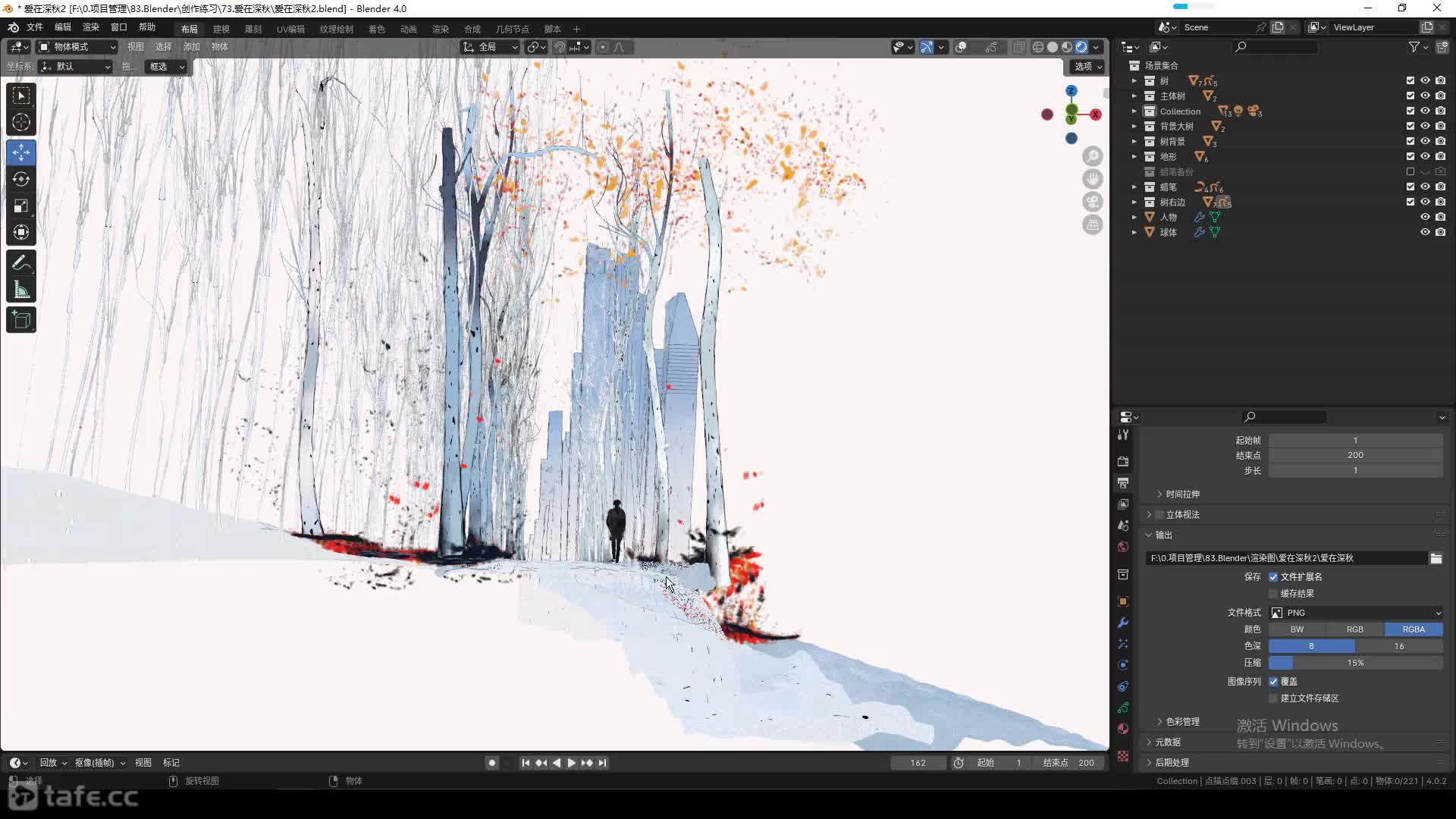Hide the 人物 object eye icon
Viewport: 1456px width, 819px height.
(x=1425, y=217)
